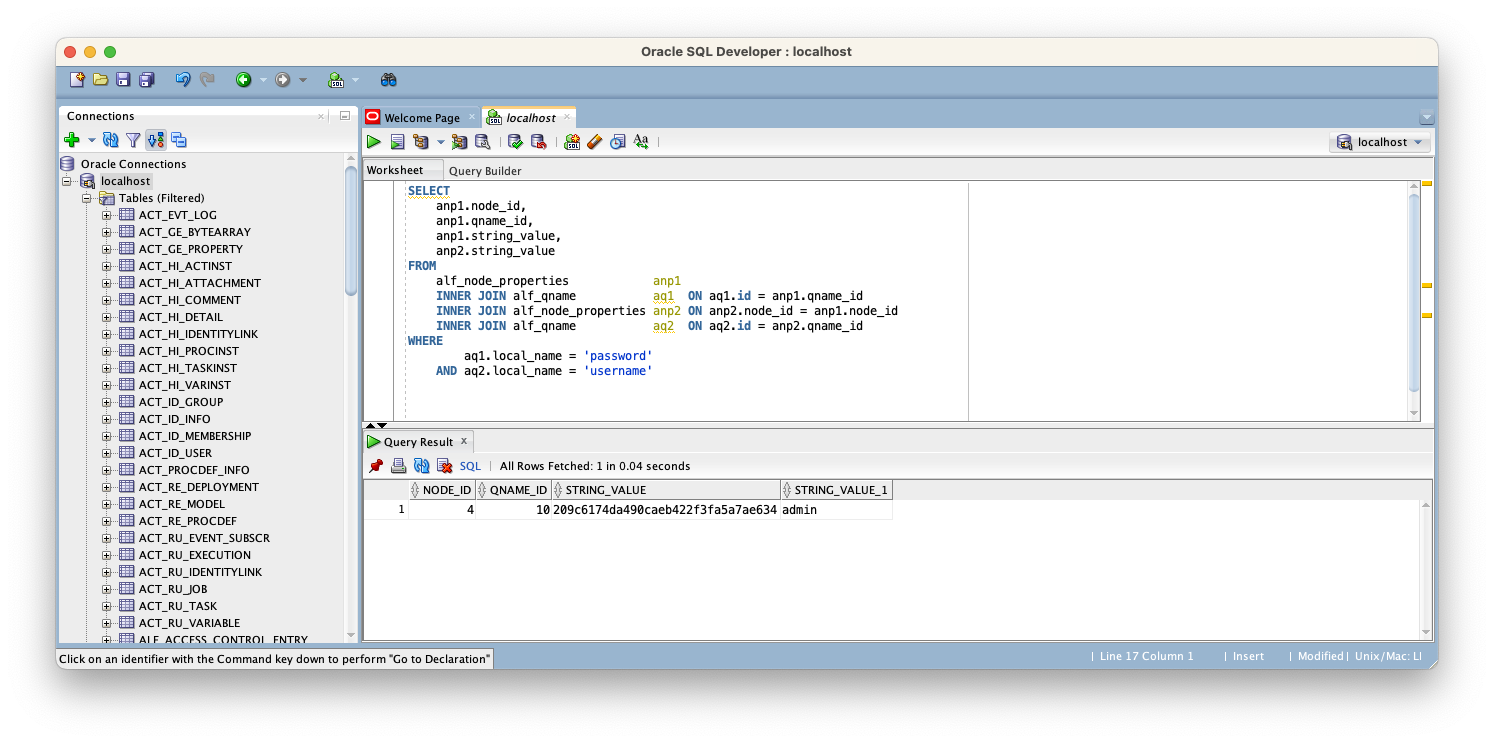Click the Autotrace icon
1494x743 pixels.
coord(459,142)
